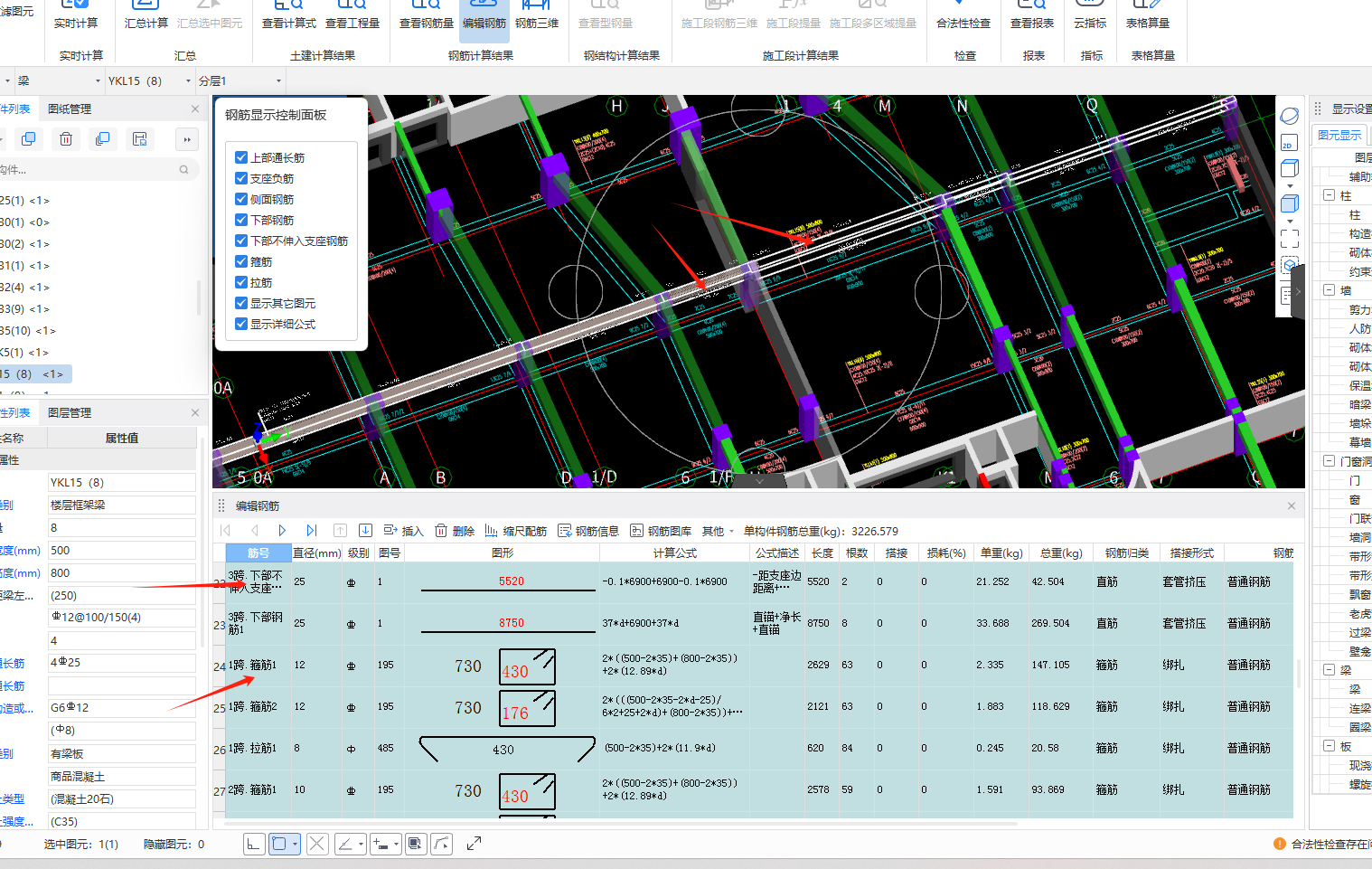The height and width of the screenshot is (869, 1372).
Task: Jump to last rebar record arrow
Action: (311, 531)
